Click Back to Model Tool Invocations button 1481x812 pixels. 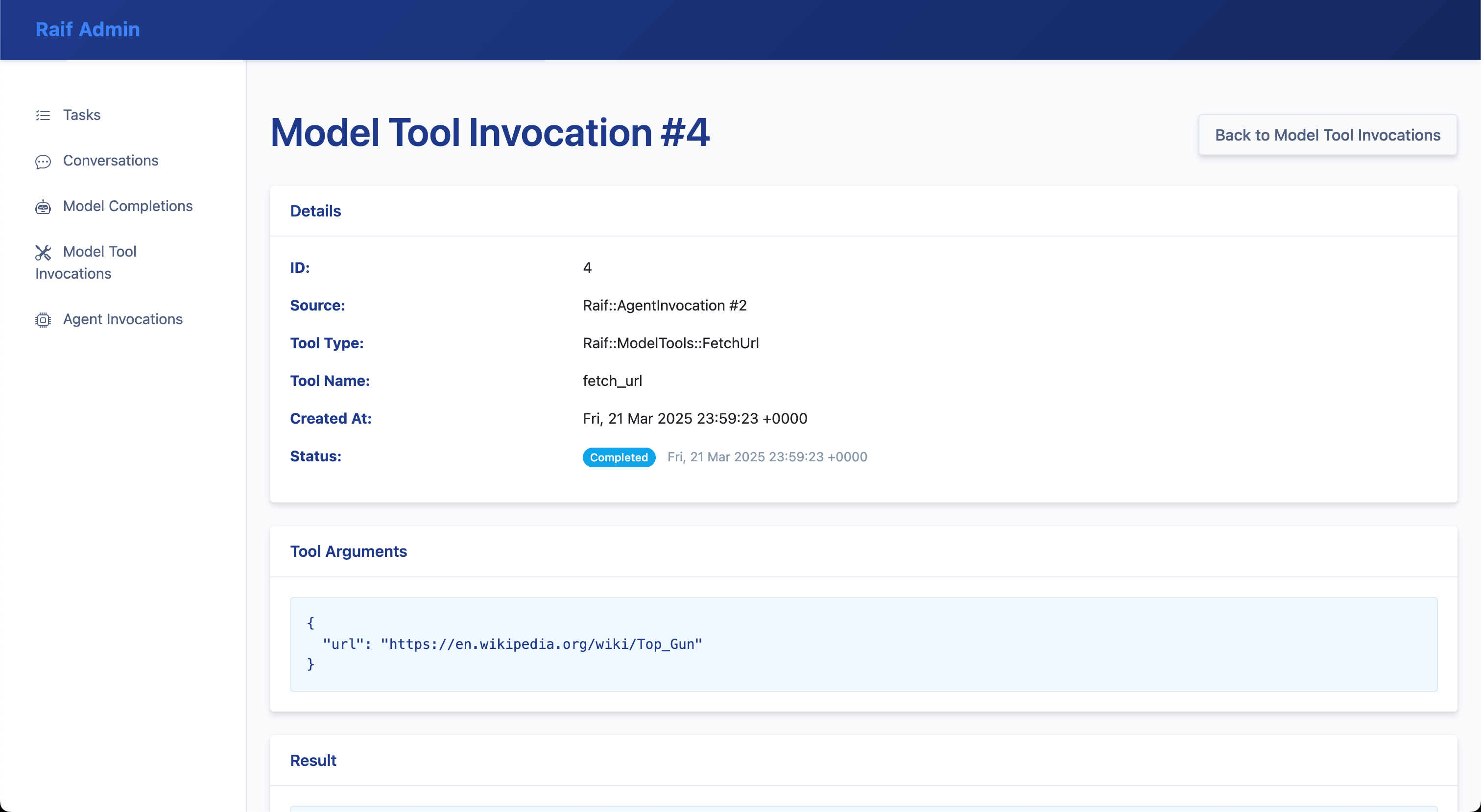(1328, 135)
